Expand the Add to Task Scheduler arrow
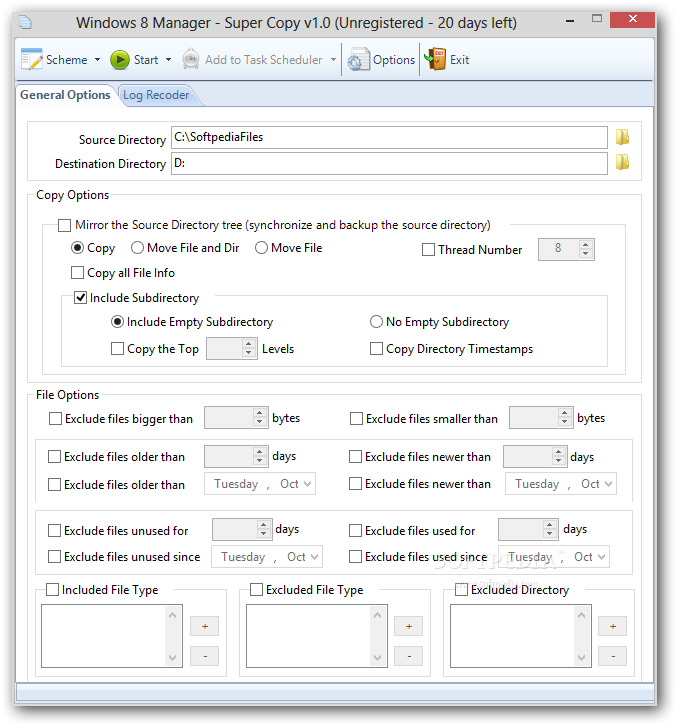This screenshot has height=726, width=677. click(x=333, y=60)
